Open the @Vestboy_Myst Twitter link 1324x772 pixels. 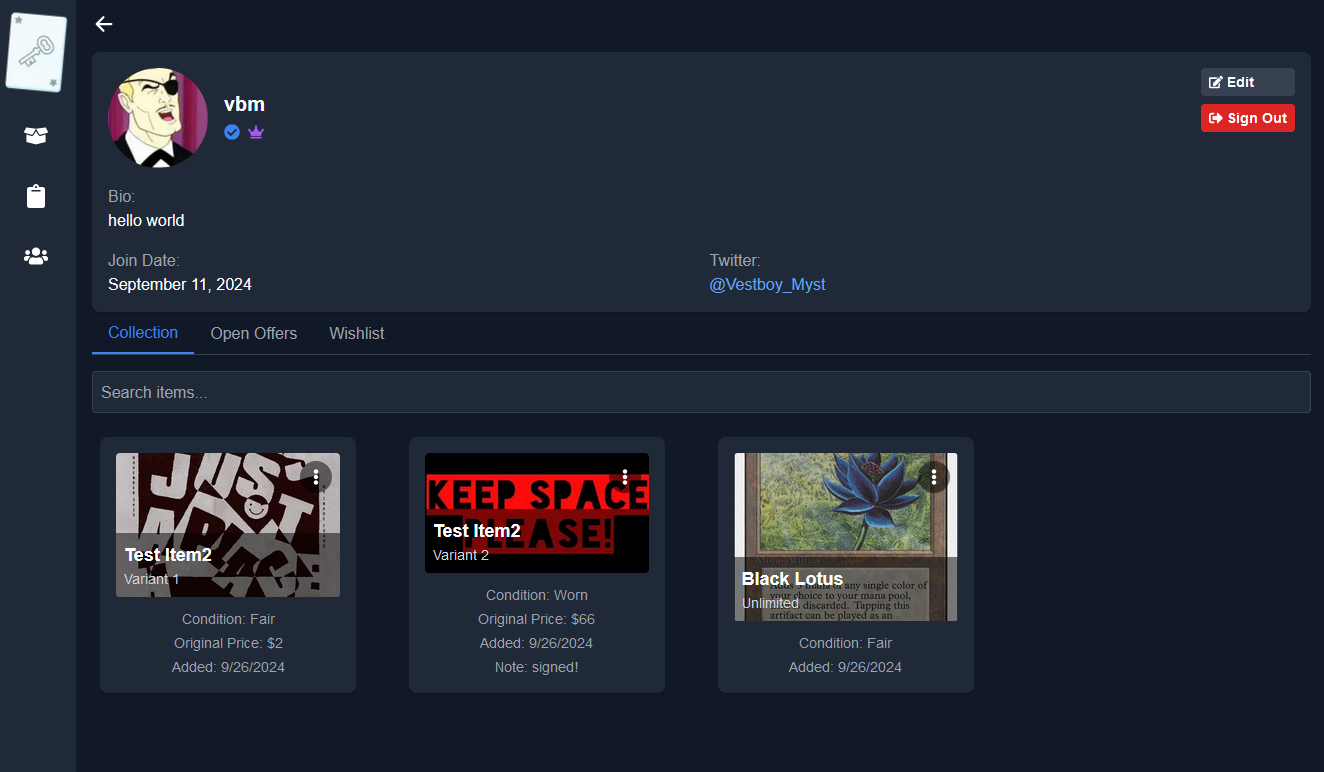(767, 285)
